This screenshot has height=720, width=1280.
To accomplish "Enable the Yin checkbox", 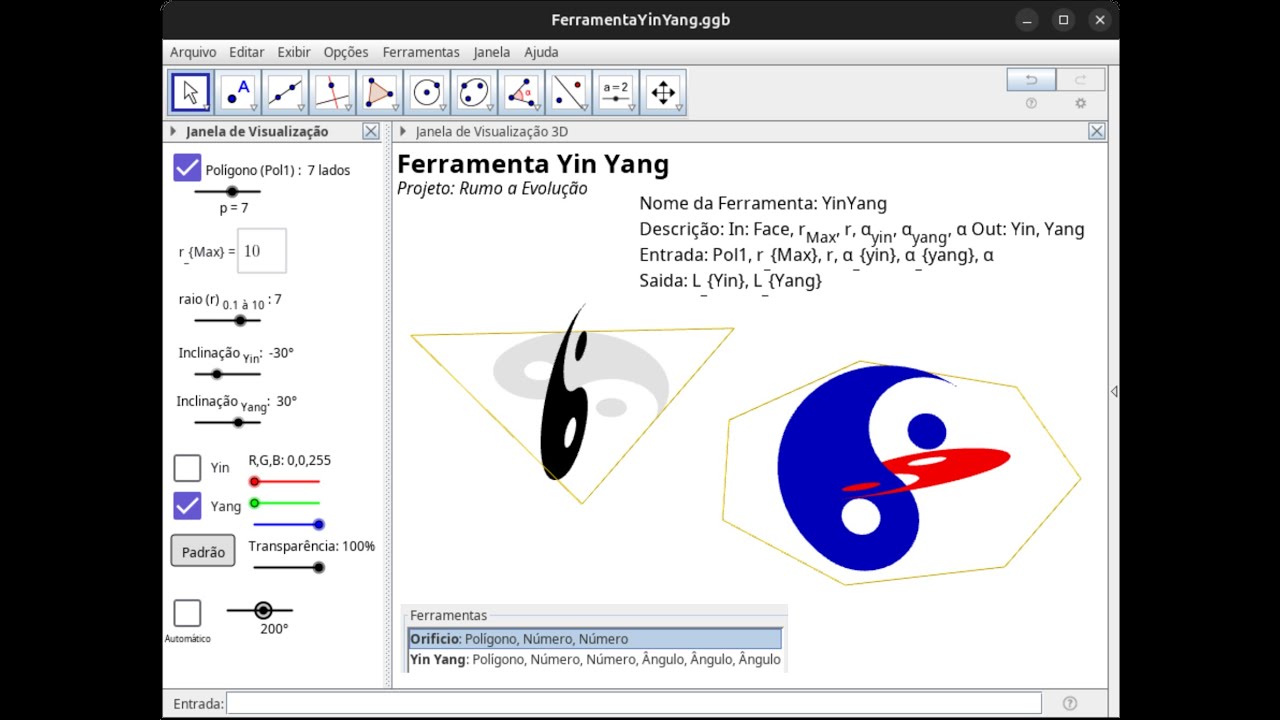I will point(187,468).
